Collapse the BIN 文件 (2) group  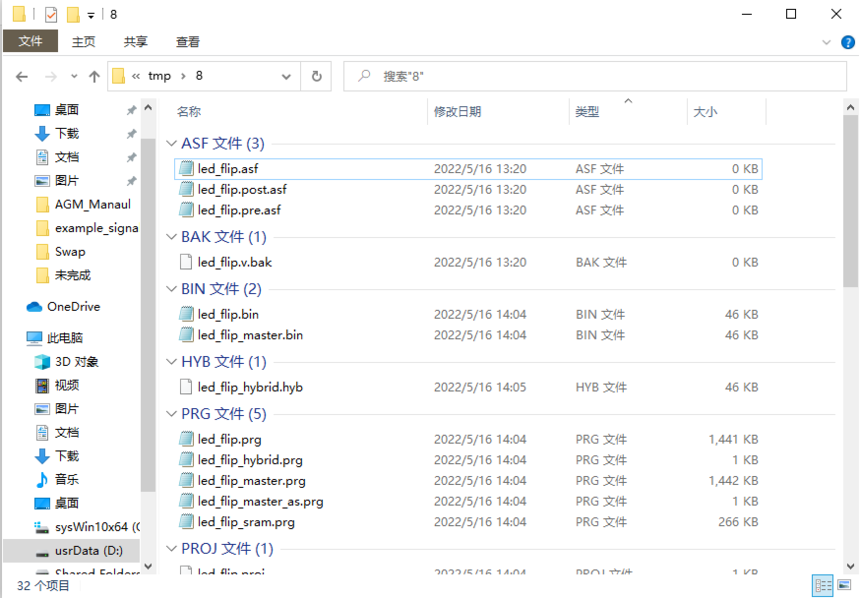tap(172, 289)
